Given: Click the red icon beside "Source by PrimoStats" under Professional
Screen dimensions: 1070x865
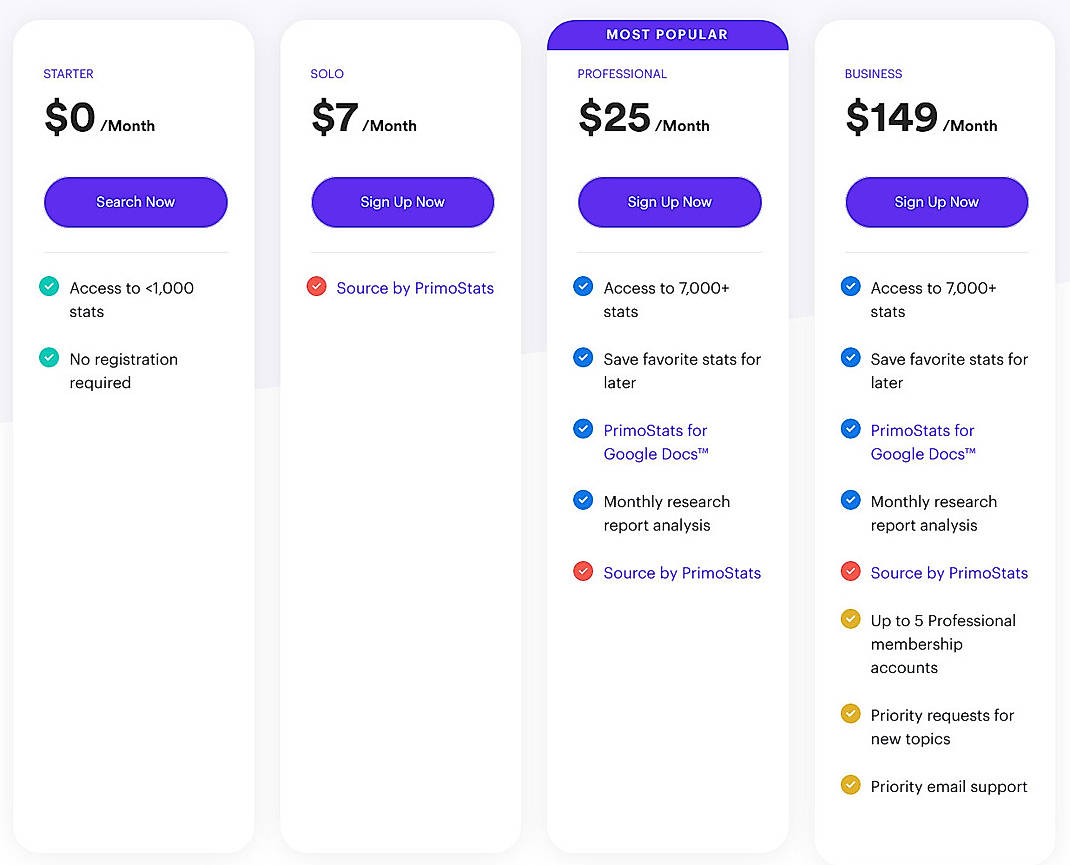Looking at the screenshot, I should 583,571.
